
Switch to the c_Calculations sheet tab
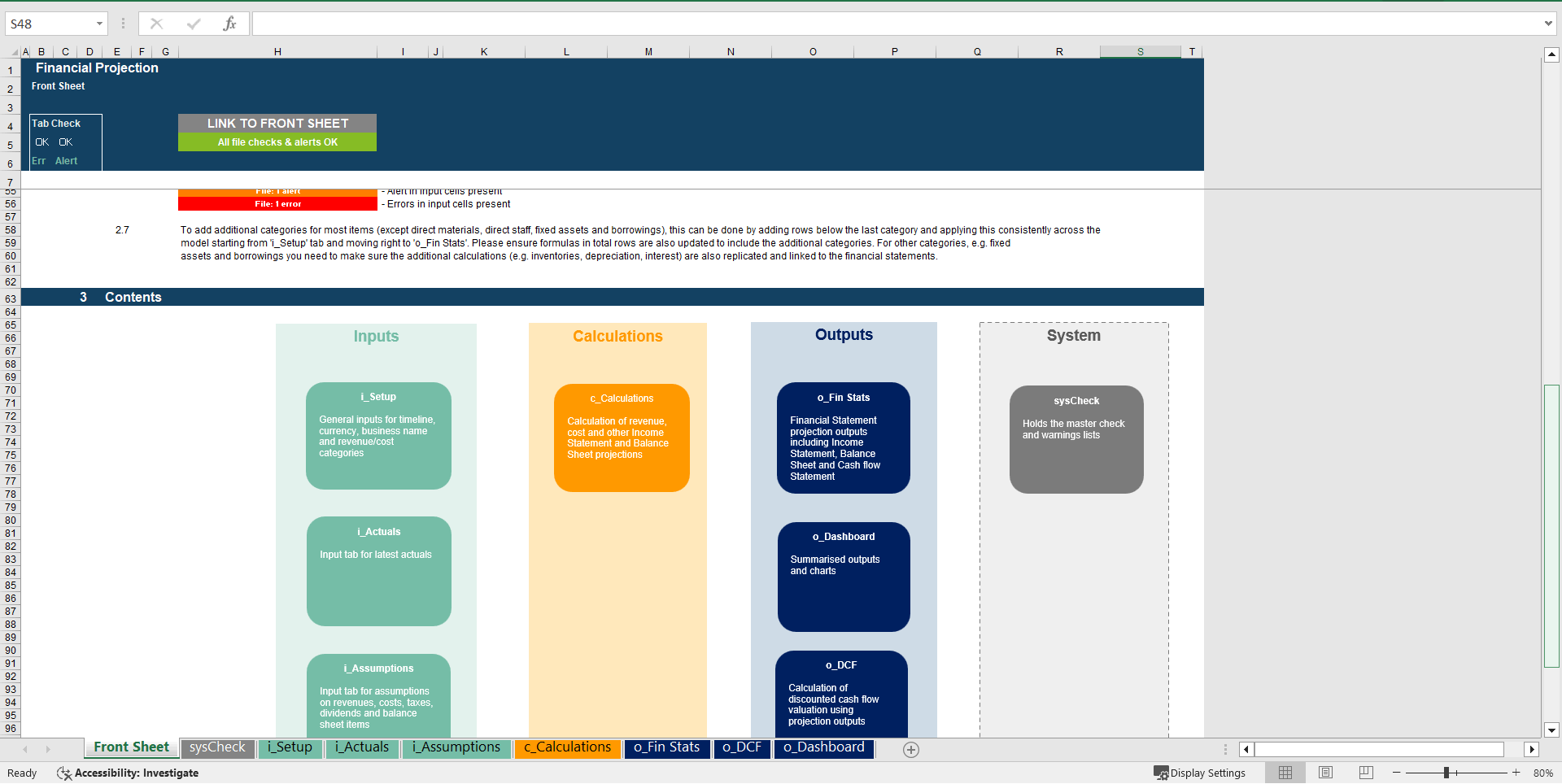[567, 747]
